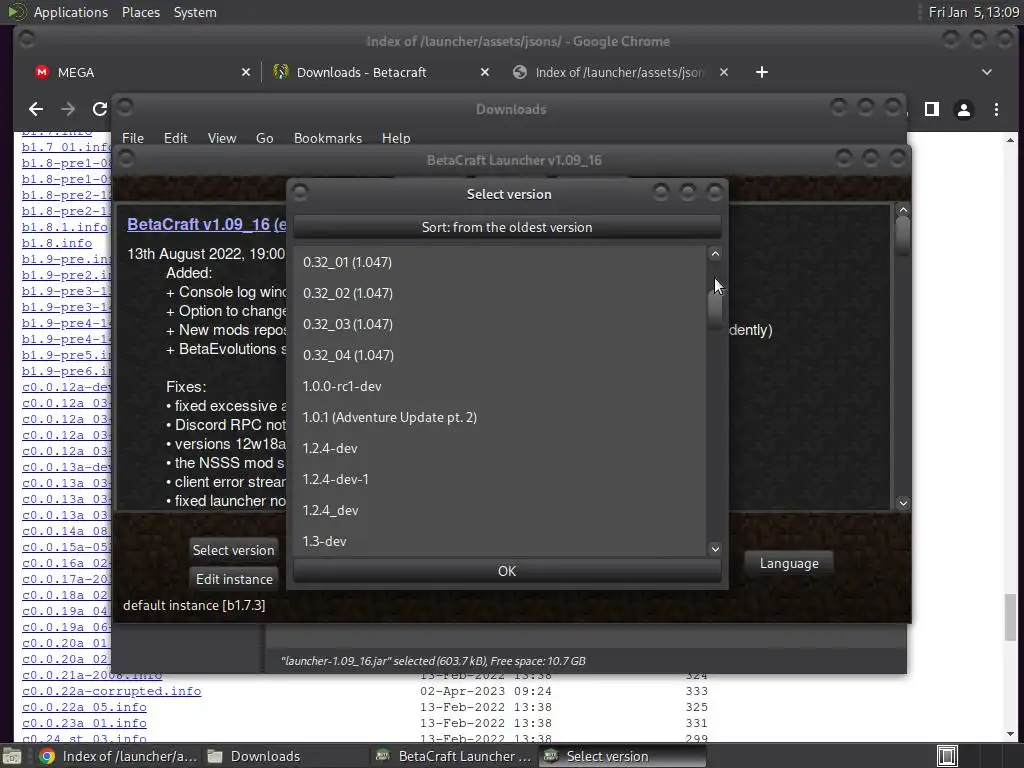Image resolution: width=1024 pixels, height=768 pixels.
Task: Open BetaCraft v1.09_16 changelog link
Action: [x=206, y=225]
